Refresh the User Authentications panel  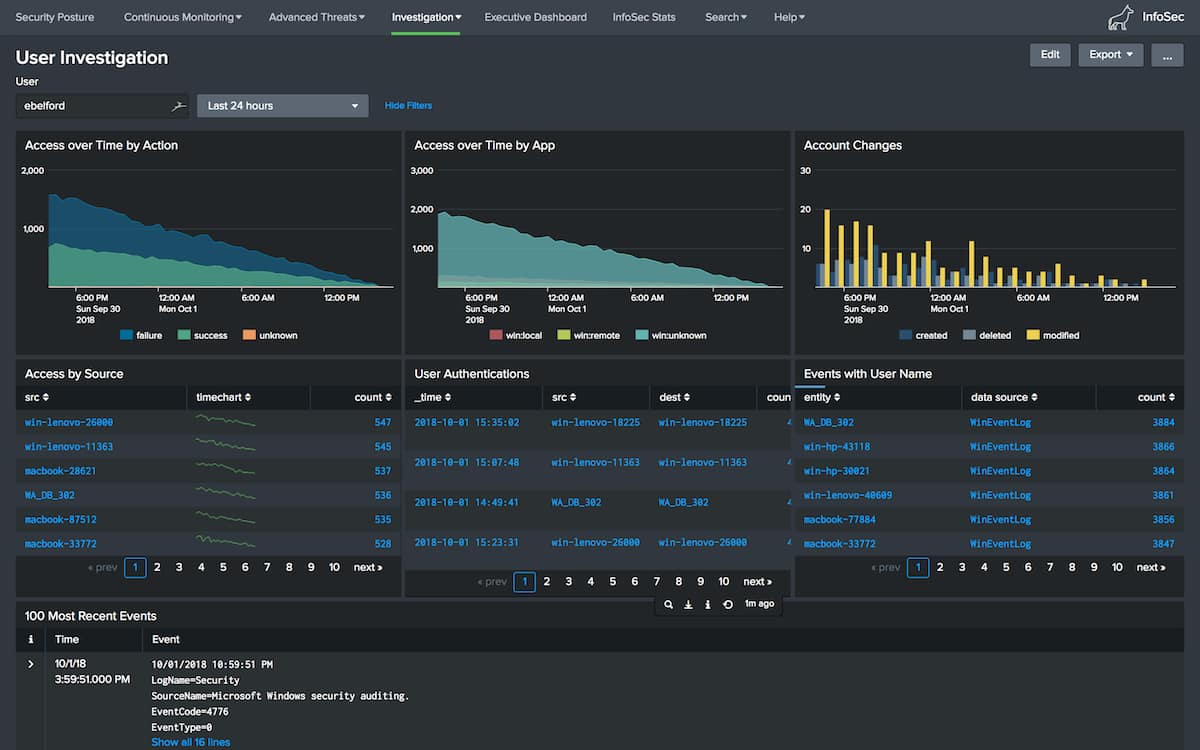click(727, 604)
